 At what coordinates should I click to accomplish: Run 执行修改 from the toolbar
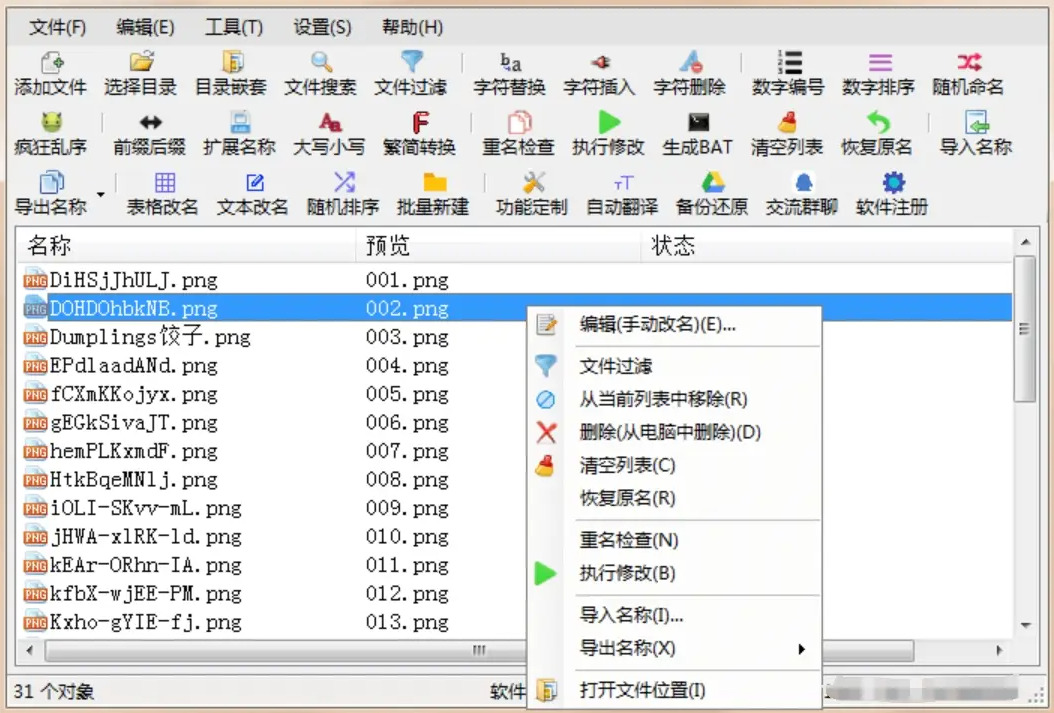click(x=608, y=122)
